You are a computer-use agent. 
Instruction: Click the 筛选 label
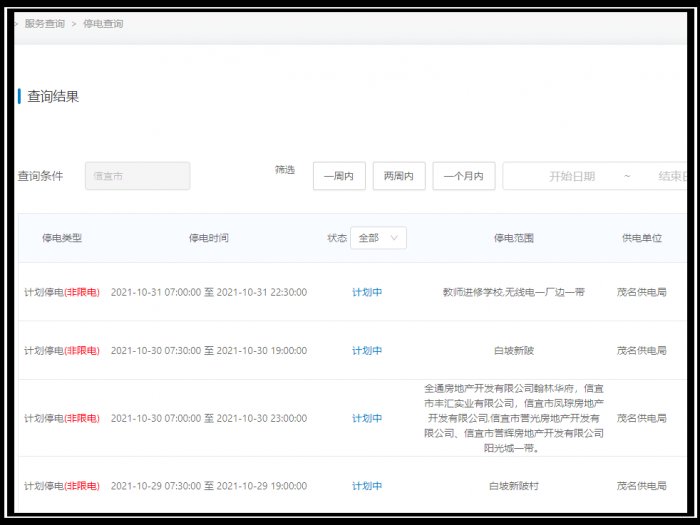tap(285, 170)
